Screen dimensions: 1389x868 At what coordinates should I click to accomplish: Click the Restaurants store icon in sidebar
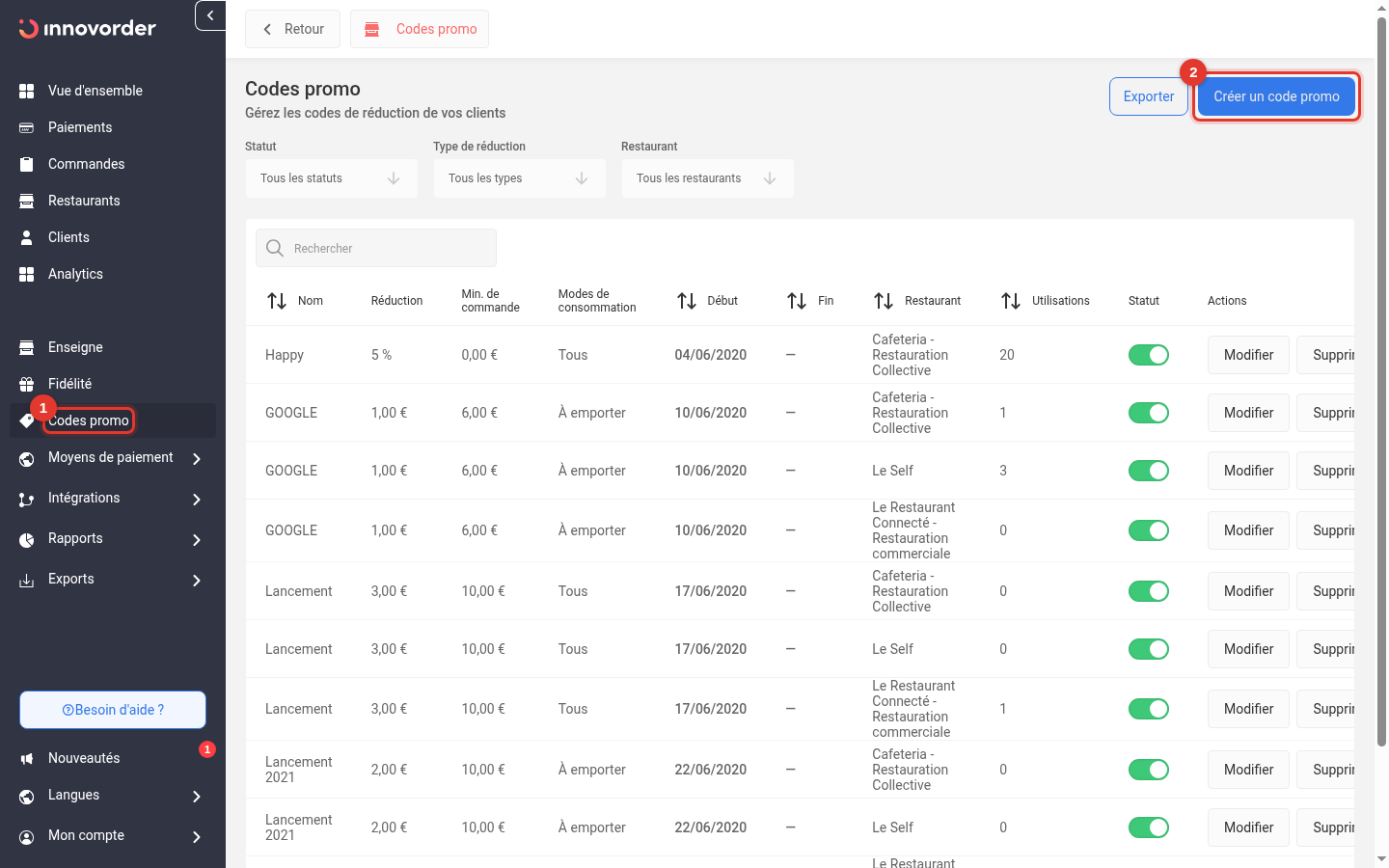27,201
